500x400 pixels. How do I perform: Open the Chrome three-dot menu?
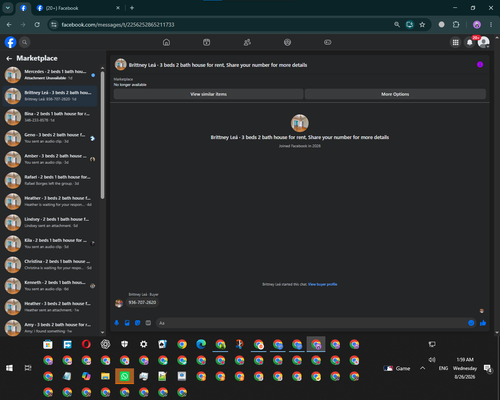tap(491, 25)
